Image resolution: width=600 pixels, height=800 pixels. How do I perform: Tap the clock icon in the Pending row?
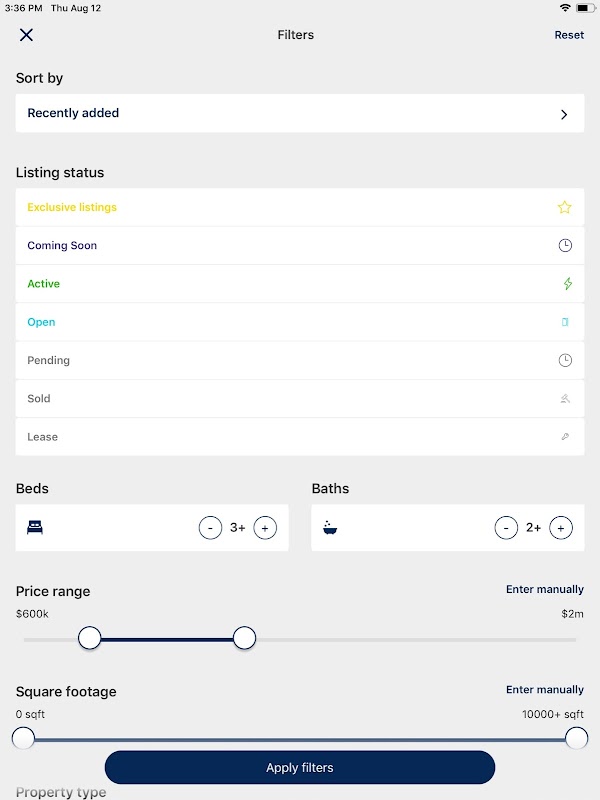[x=565, y=360]
